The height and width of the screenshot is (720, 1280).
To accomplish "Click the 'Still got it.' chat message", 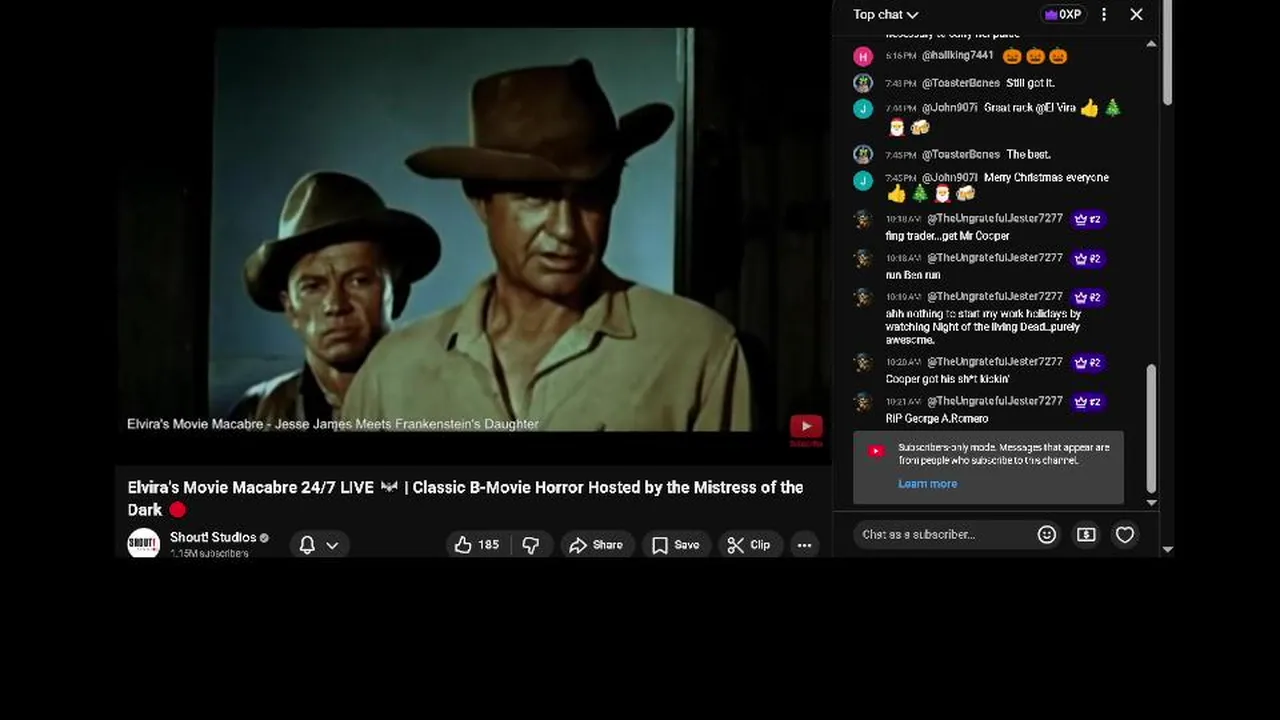I will 1030,83.
